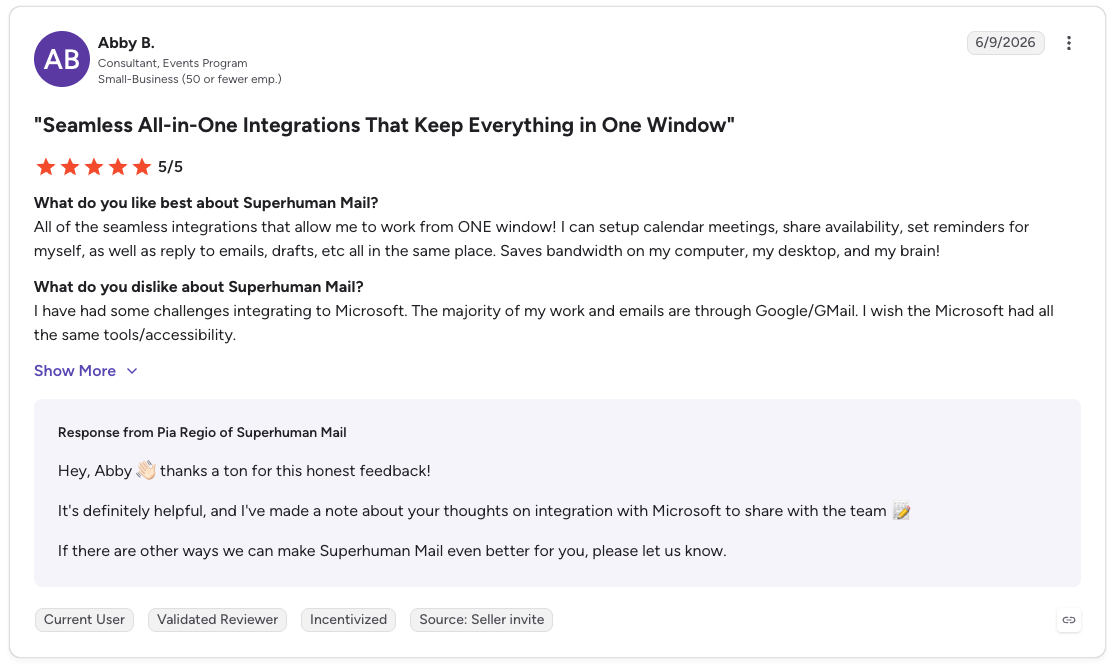This screenshot has width=1114, height=667.
Task: Select the Incentivized tag
Action: (x=348, y=619)
